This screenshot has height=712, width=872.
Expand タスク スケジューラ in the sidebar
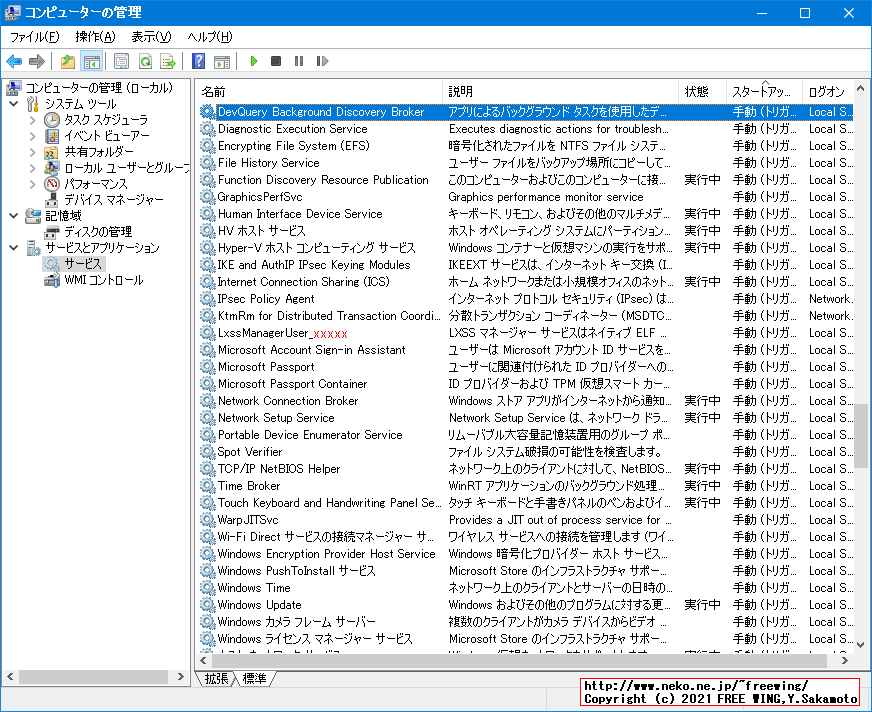(x=31, y=120)
